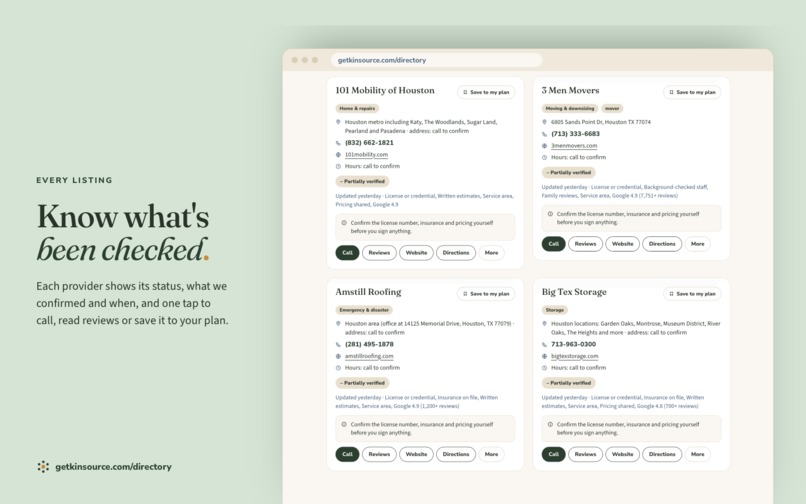Open More options for 3 Men Movers
The height and width of the screenshot is (504, 806).
(x=698, y=244)
